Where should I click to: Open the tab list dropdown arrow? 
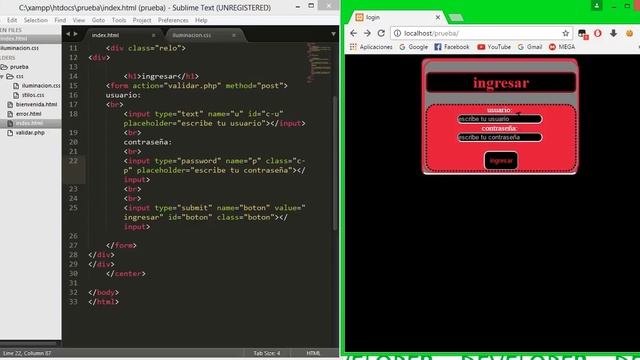tap(333, 34)
